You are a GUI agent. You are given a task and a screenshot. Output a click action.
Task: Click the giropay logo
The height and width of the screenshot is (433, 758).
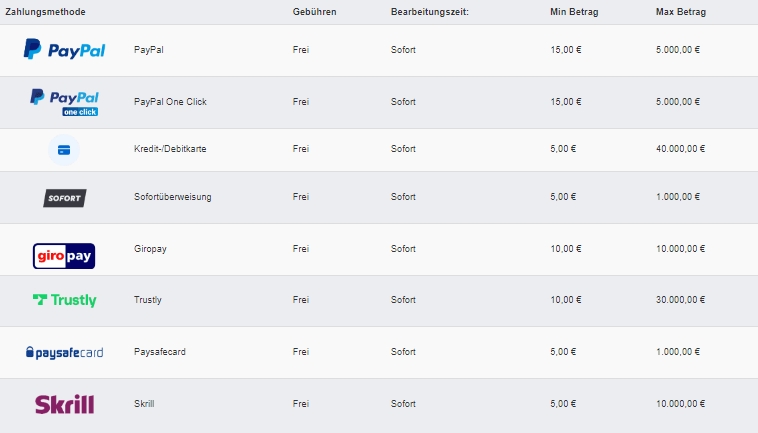pos(64,256)
